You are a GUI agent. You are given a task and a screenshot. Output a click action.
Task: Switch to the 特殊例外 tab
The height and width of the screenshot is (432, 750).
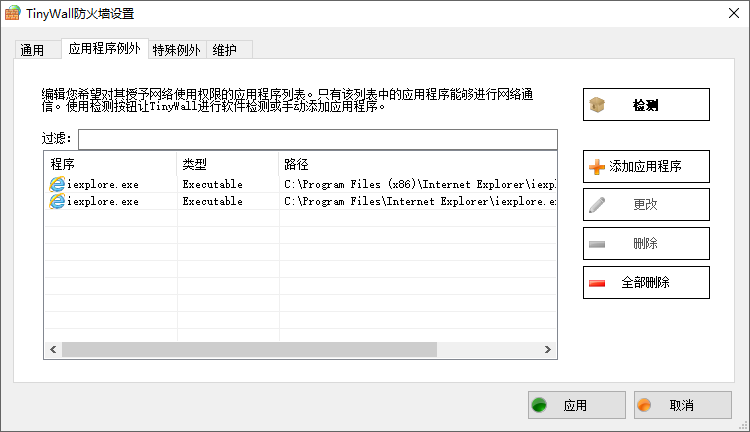pyautogui.click(x=176, y=50)
